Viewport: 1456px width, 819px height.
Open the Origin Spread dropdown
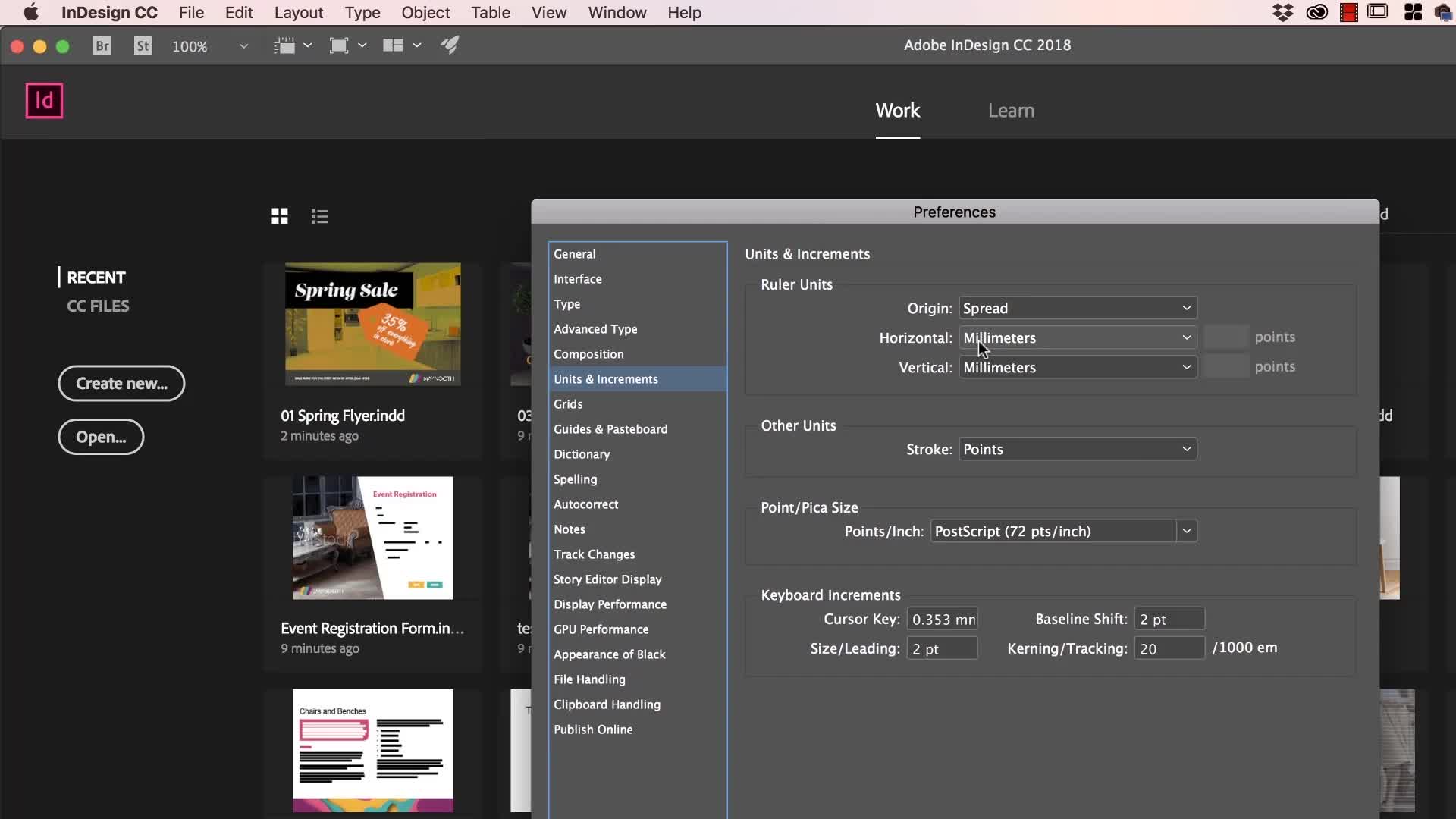(1078, 308)
